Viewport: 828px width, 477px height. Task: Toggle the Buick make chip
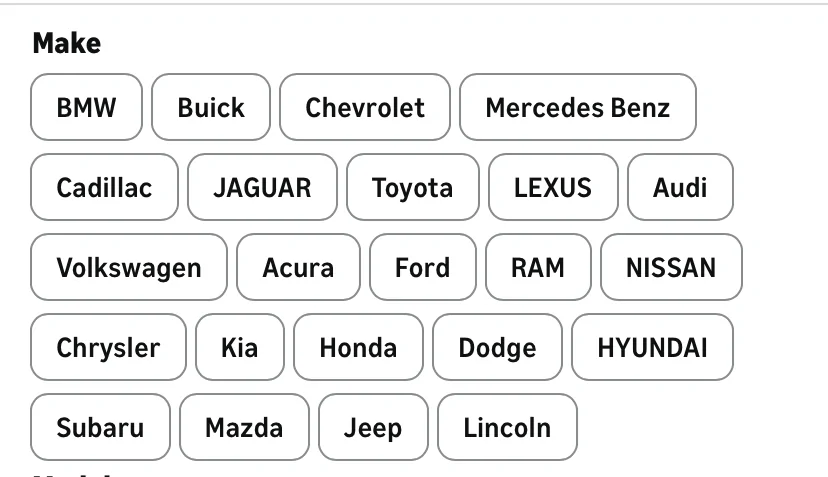(x=211, y=108)
